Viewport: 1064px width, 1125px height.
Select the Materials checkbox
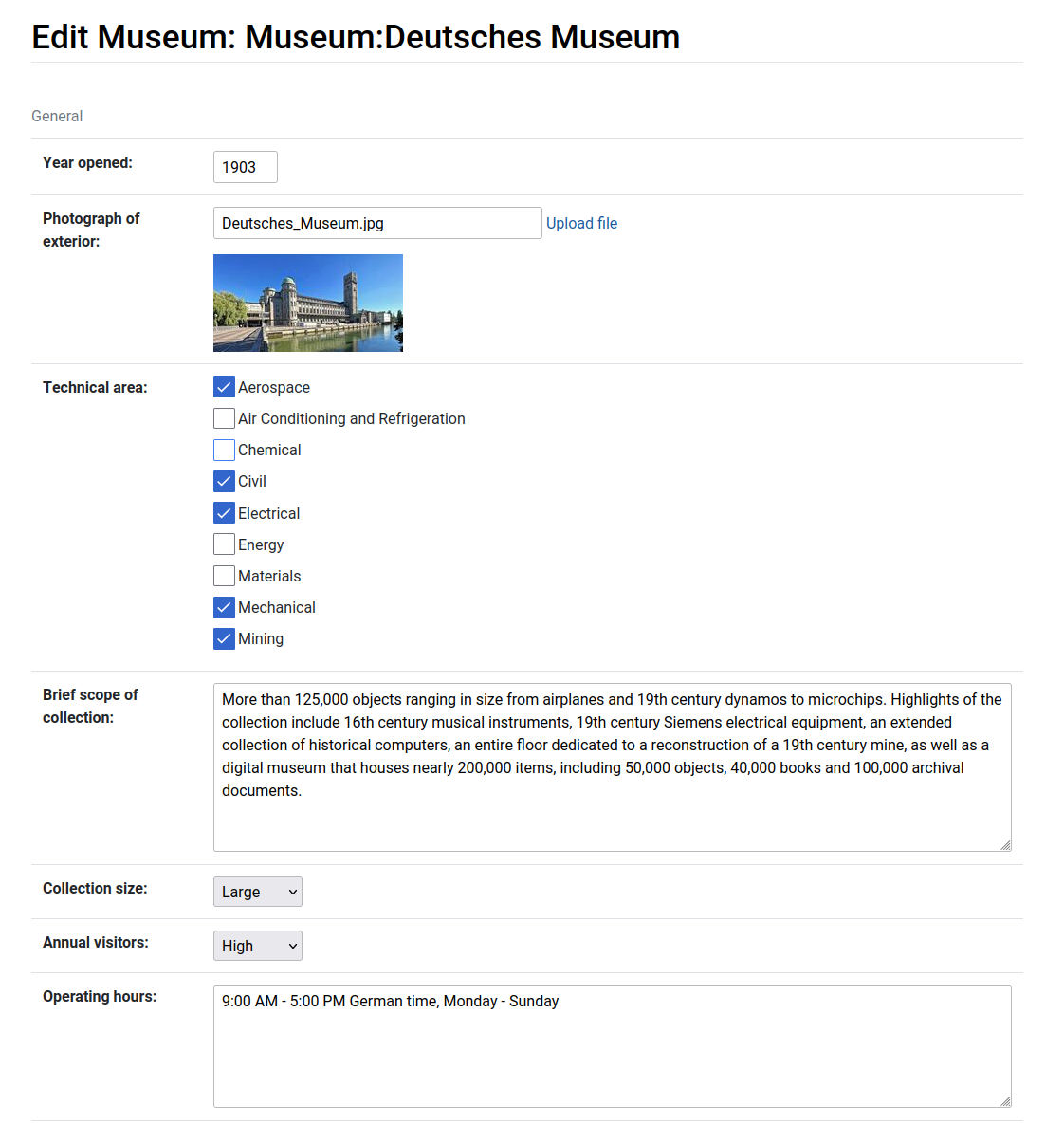point(224,576)
